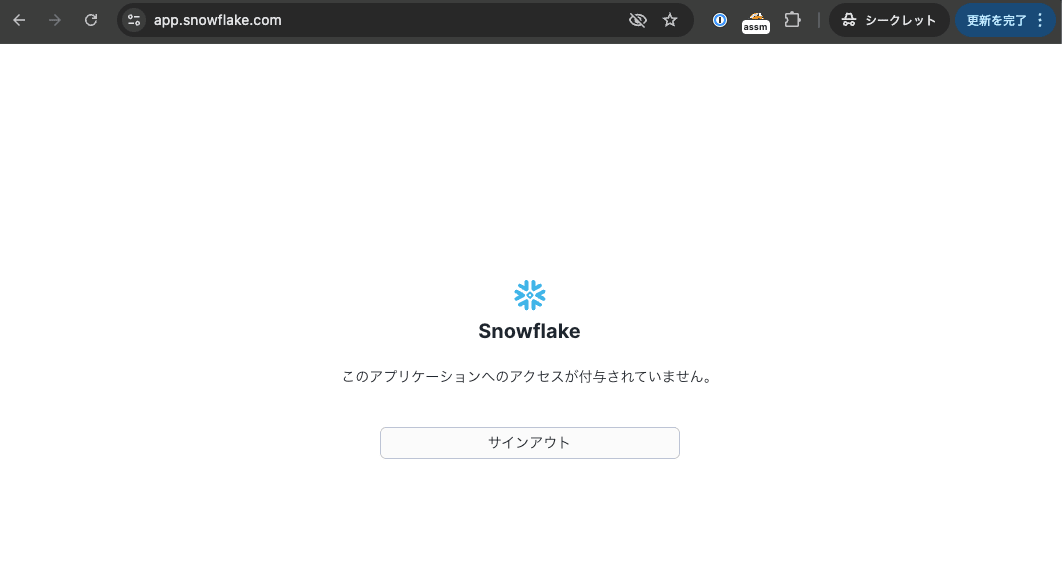Click the Snowflake snowflake logo

[x=530, y=295]
